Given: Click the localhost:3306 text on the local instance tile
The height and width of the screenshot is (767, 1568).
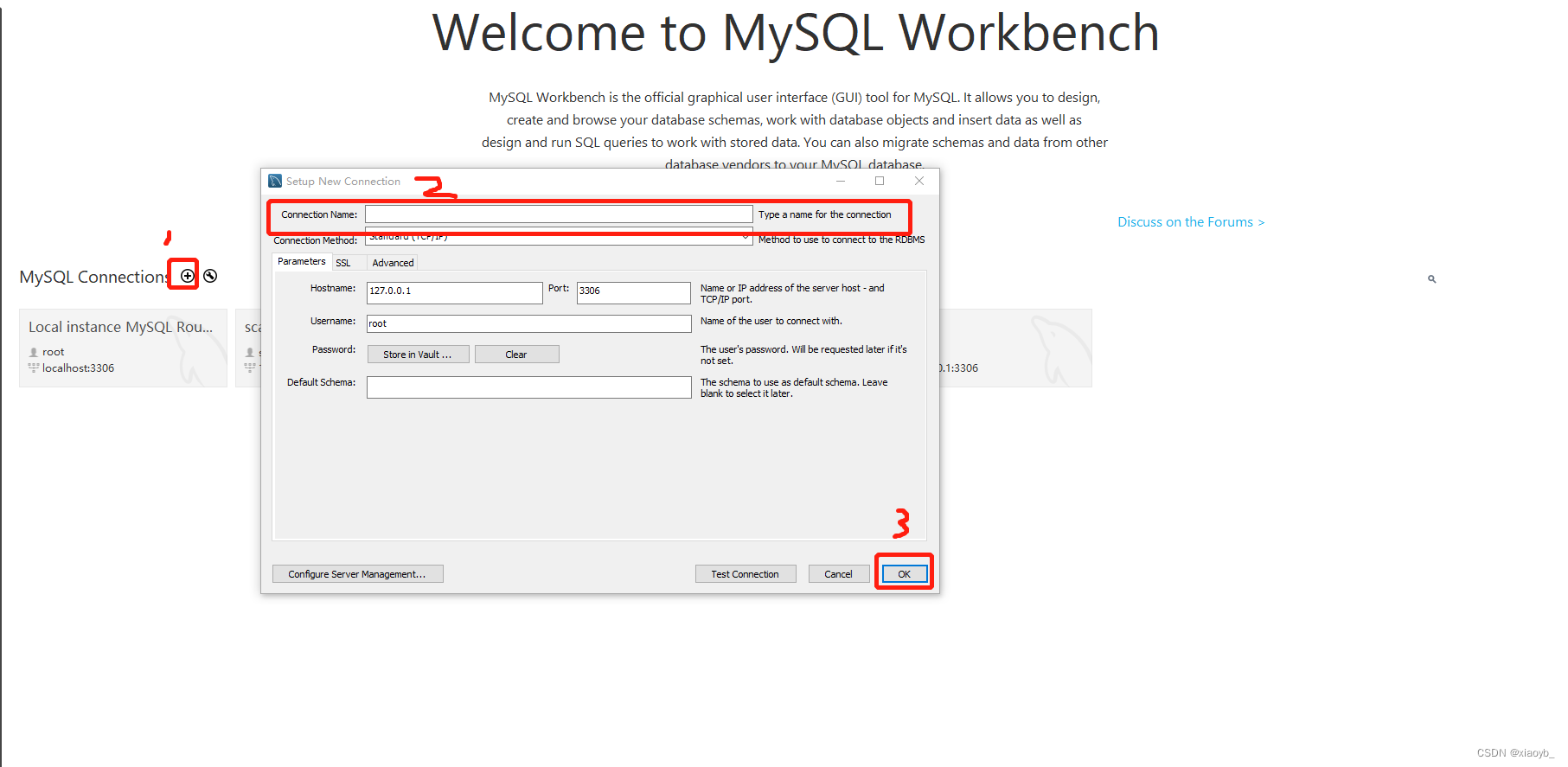Looking at the screenshot, I should [78, 368].
